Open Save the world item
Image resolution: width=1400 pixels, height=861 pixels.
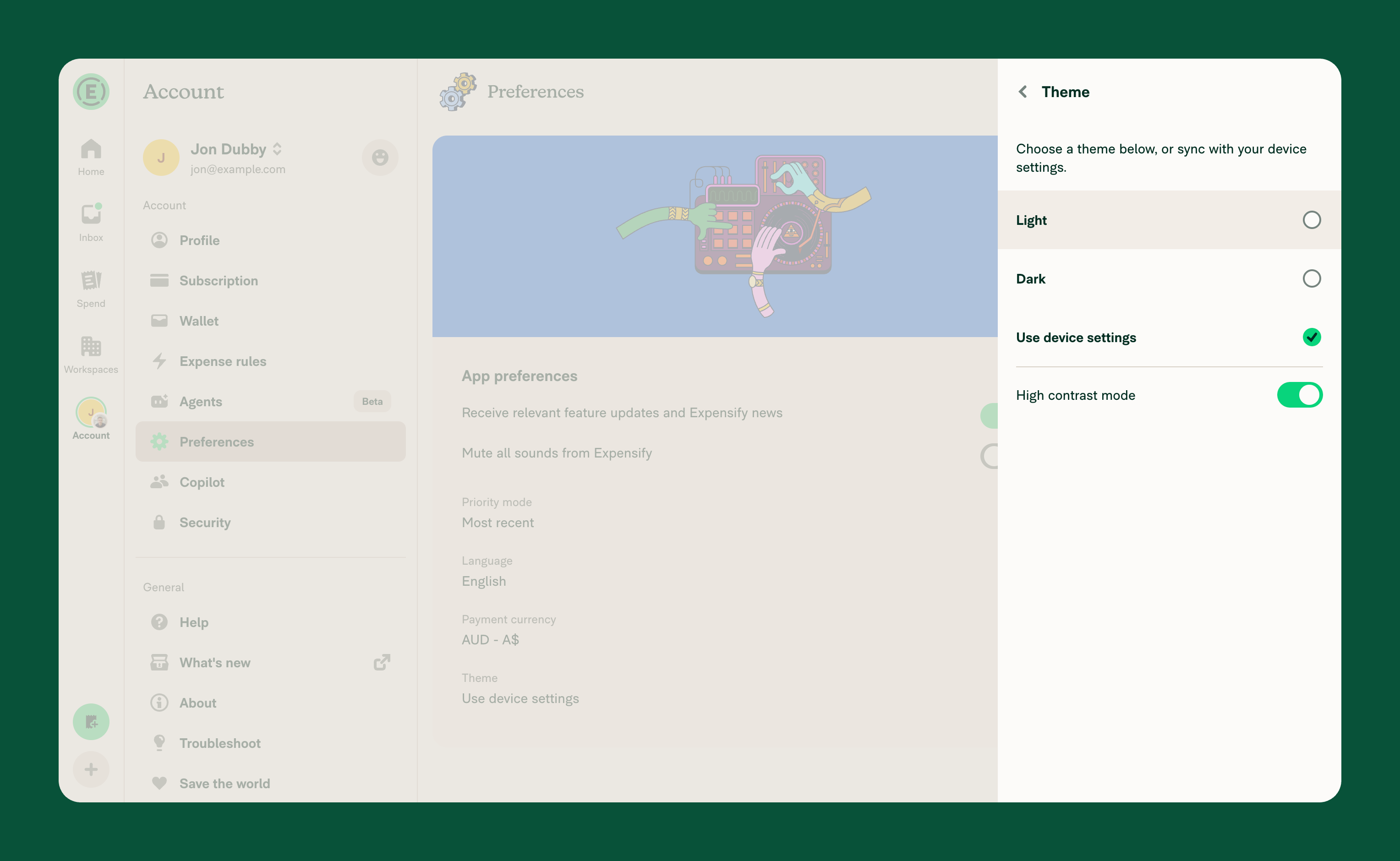pyautogui.click(x=270, y=784)
